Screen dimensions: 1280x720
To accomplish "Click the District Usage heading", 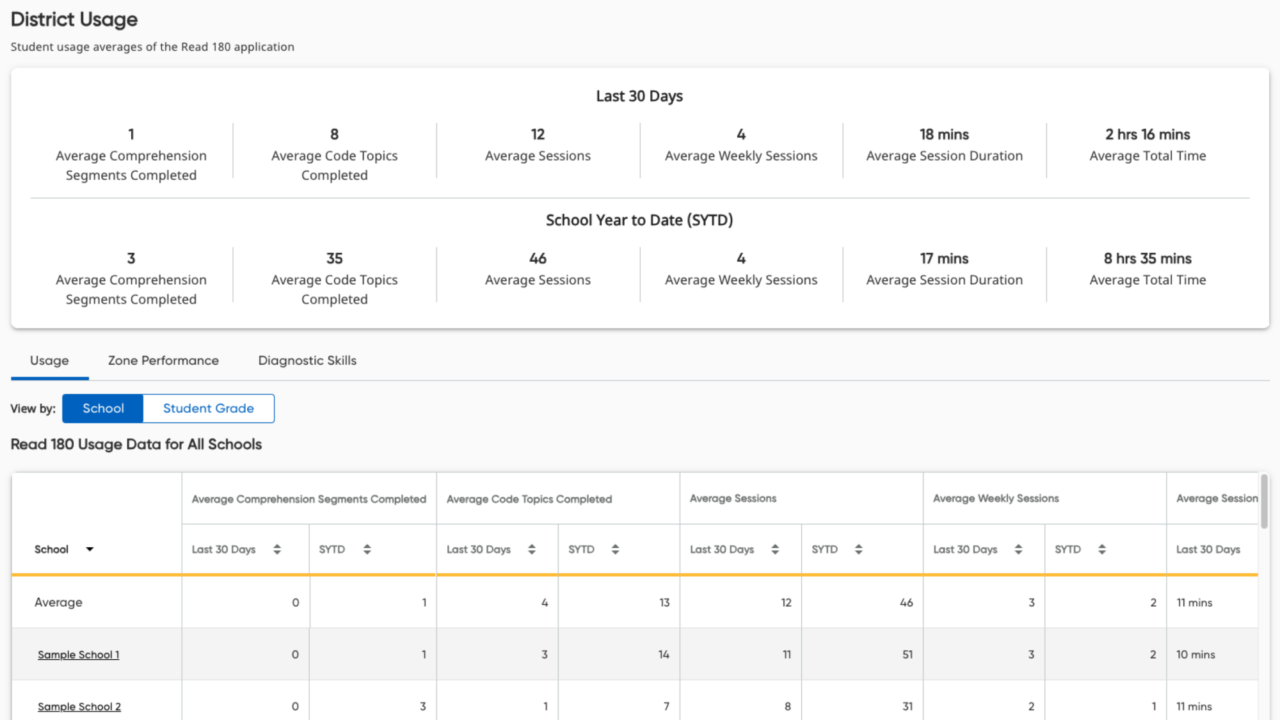I will click(x=74, y=19).
